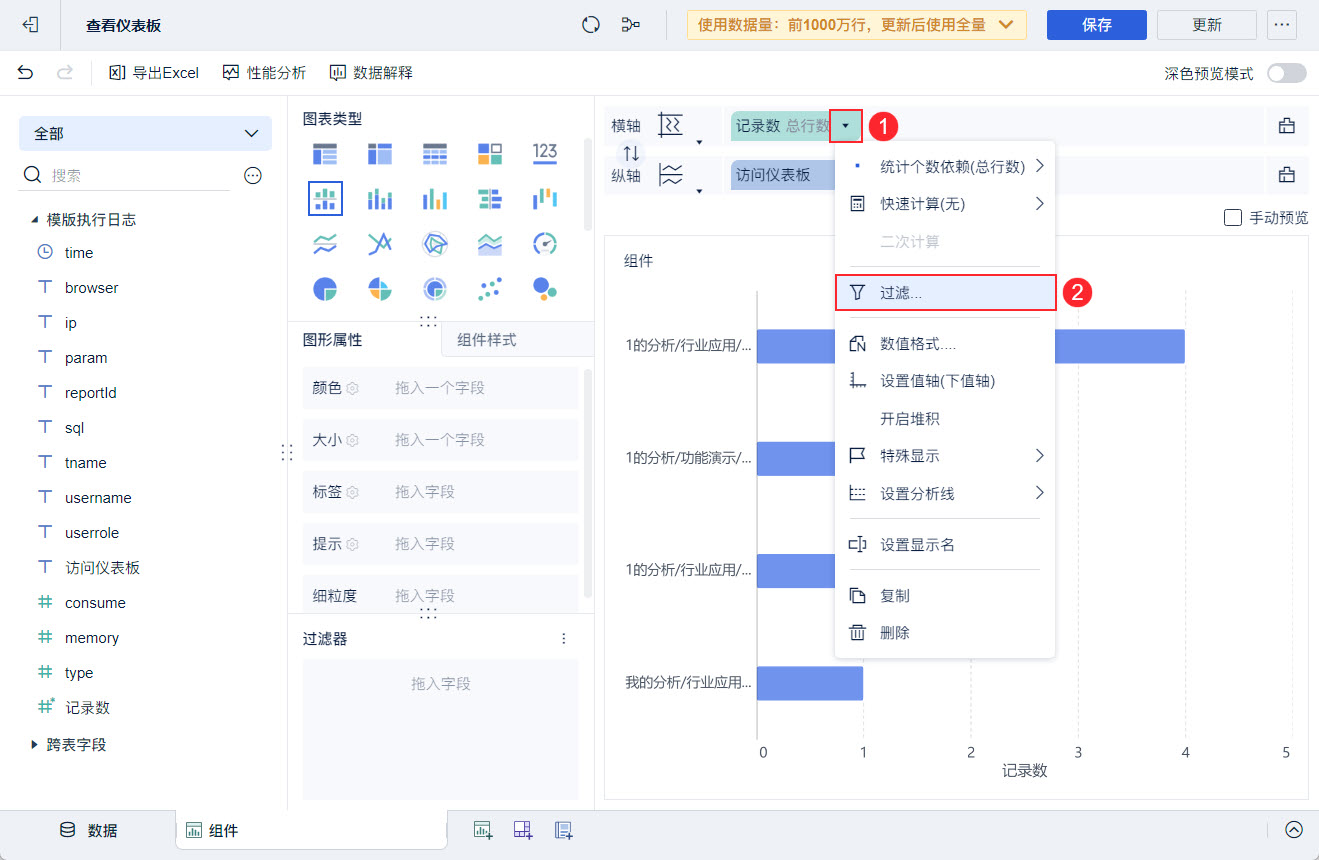
Task: Select the four-colored-tiles chart type
Action: pyautogui.click(x=490, y=153)
